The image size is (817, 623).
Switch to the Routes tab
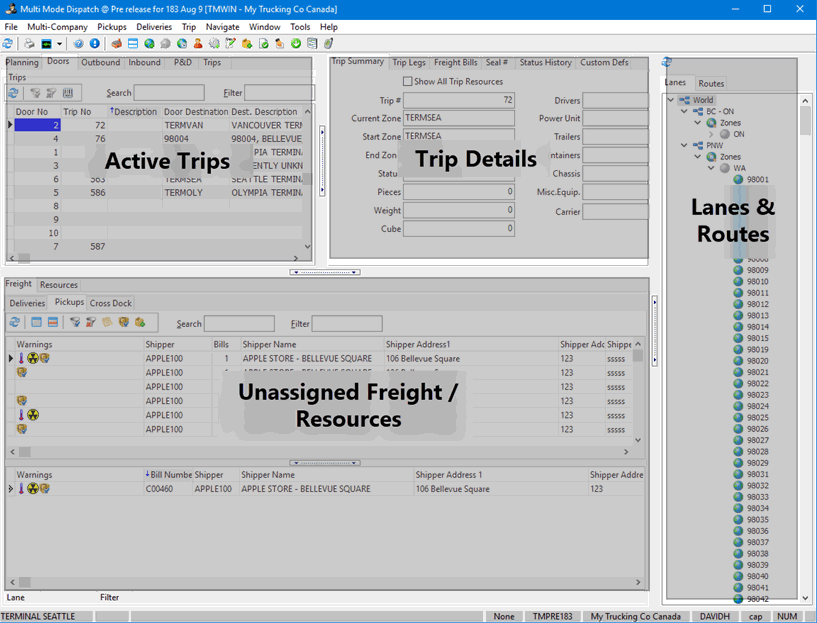click(x=711, y=84)
